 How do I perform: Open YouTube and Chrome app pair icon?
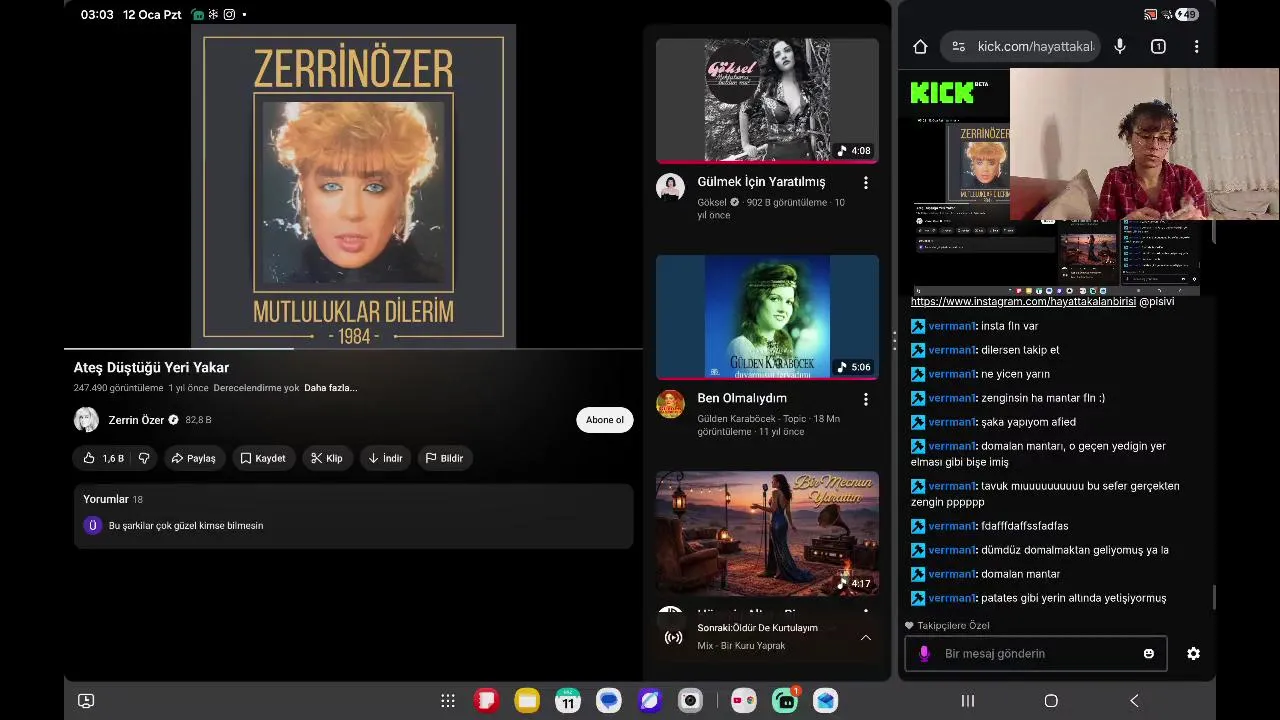pyautogui.click(x=743, y=701)
